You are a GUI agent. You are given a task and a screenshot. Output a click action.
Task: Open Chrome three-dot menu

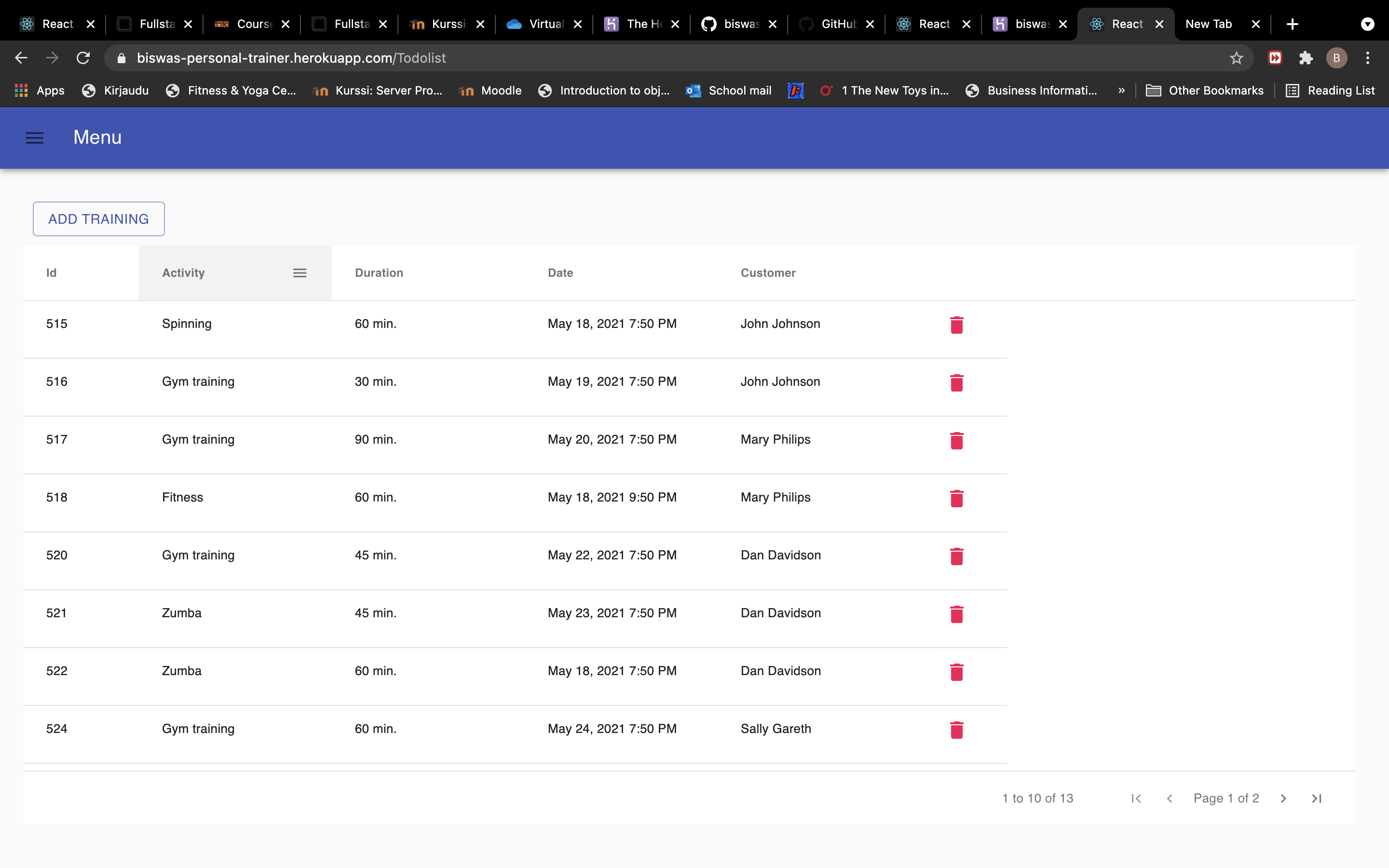(1368, 58)
